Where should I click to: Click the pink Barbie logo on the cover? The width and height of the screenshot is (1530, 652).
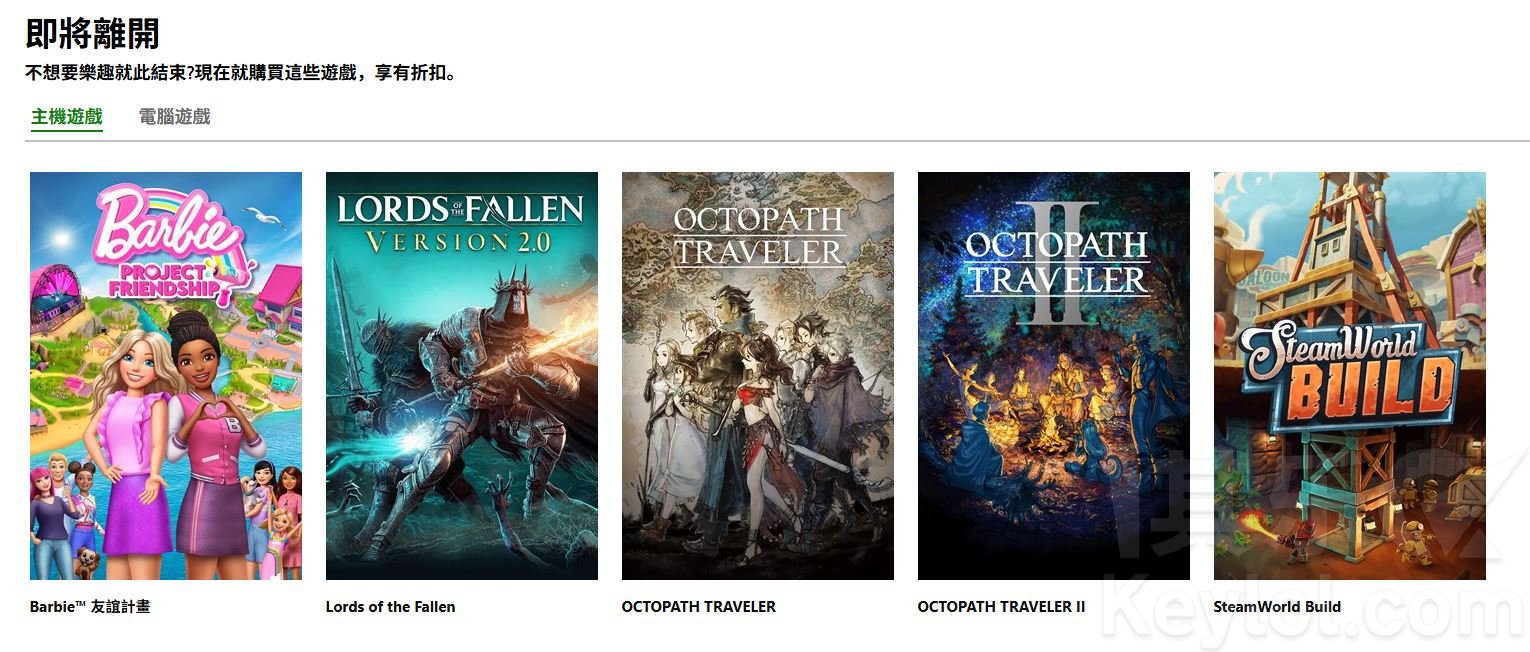click(x=171, y=233)
